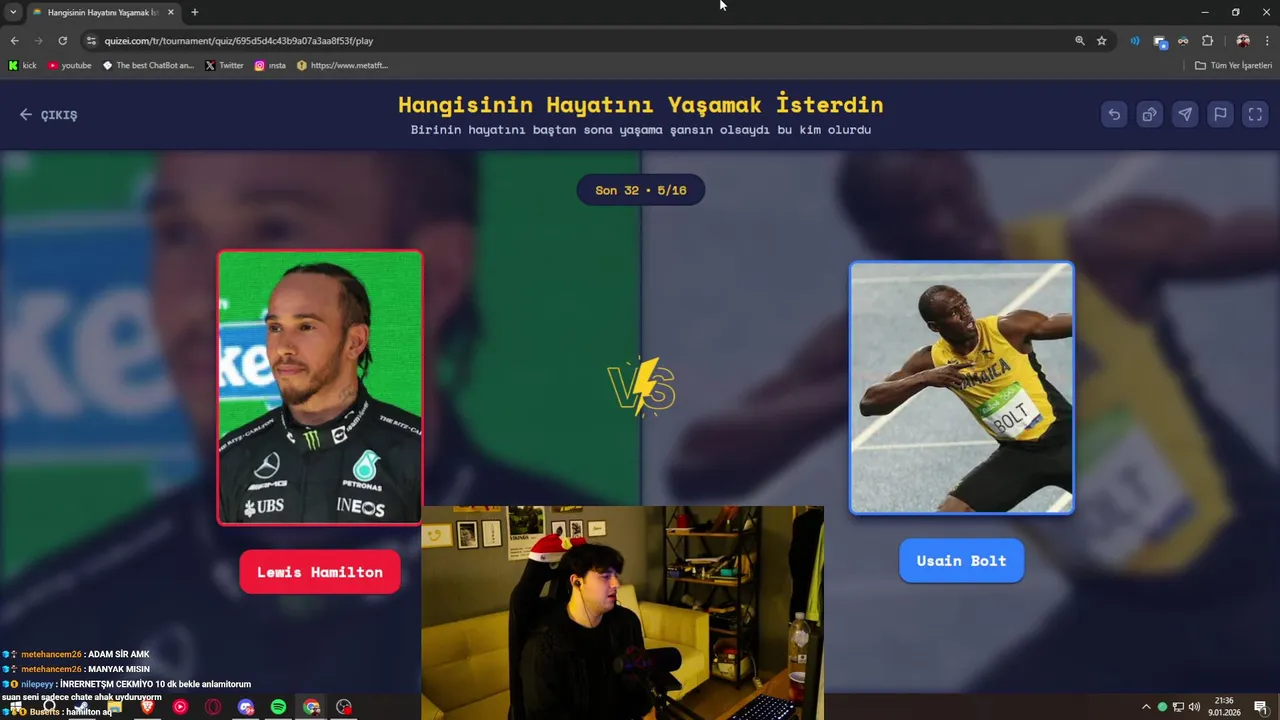Open the notification center icon
1280x720 pixels.
click(x=1262, y=707)
